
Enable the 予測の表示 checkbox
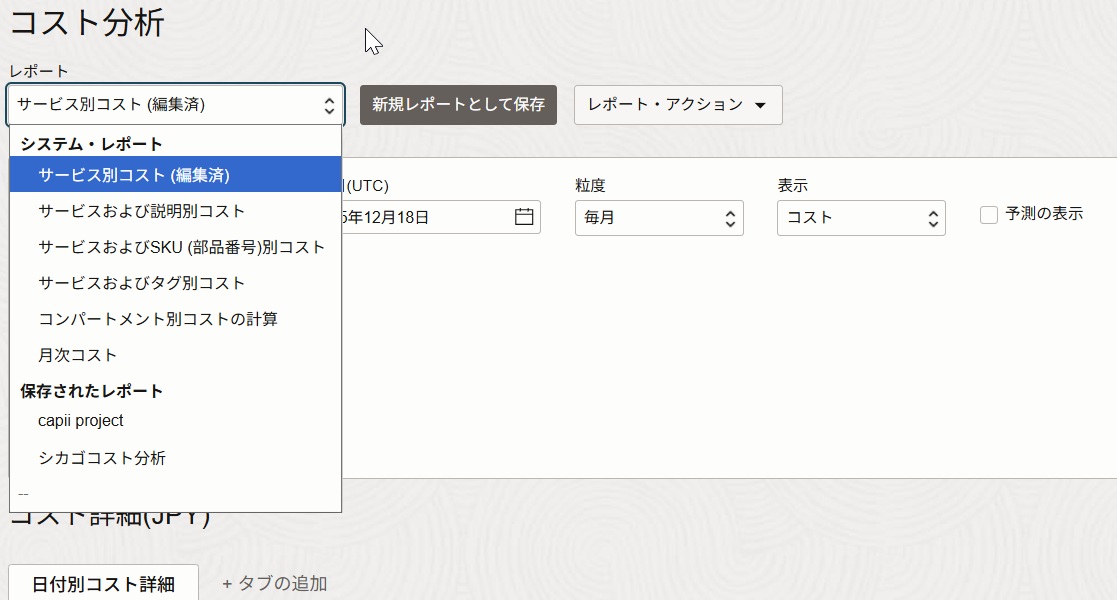pos(989,215)
